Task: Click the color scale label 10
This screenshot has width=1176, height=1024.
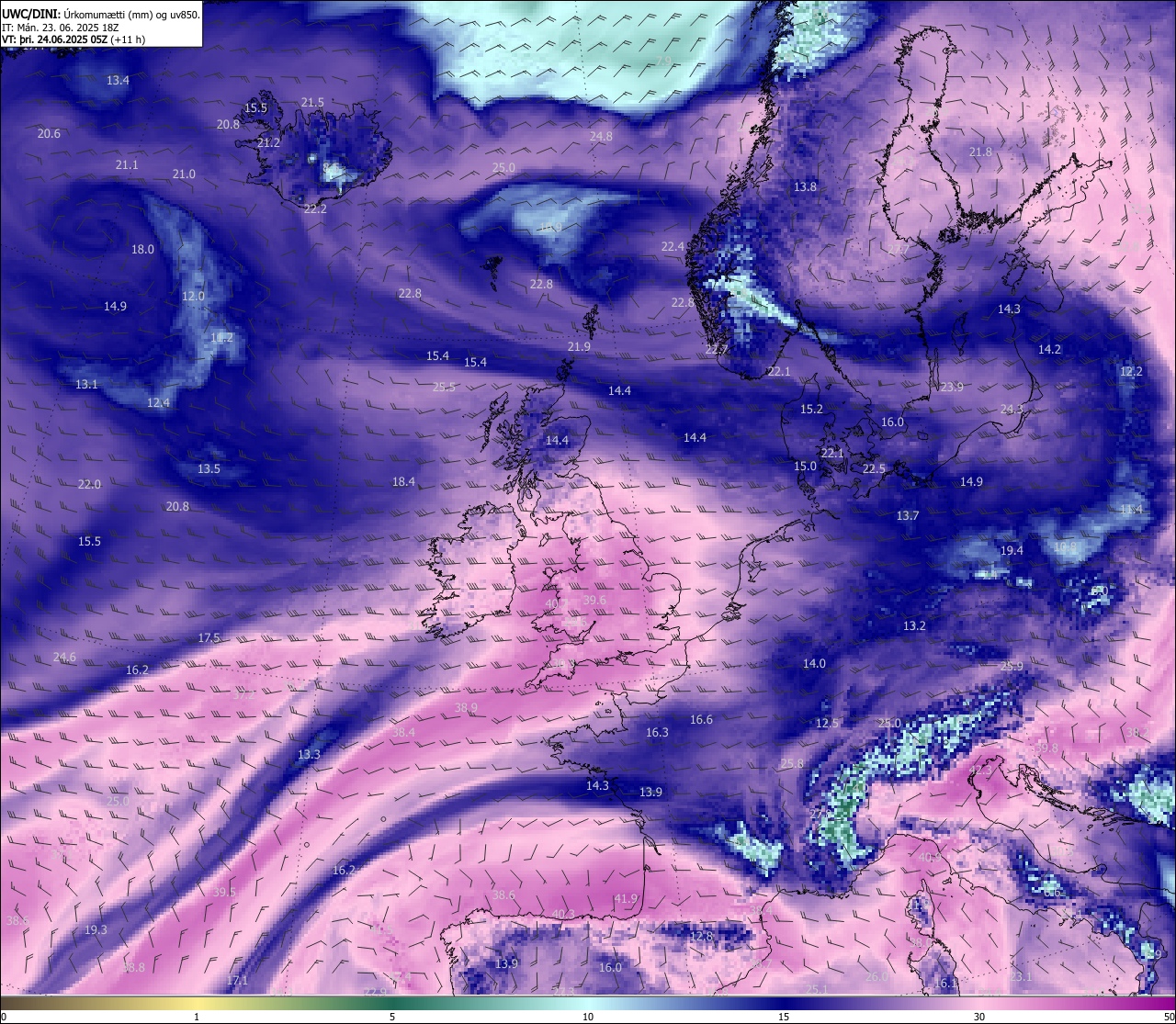Action: coord(588,1017)
